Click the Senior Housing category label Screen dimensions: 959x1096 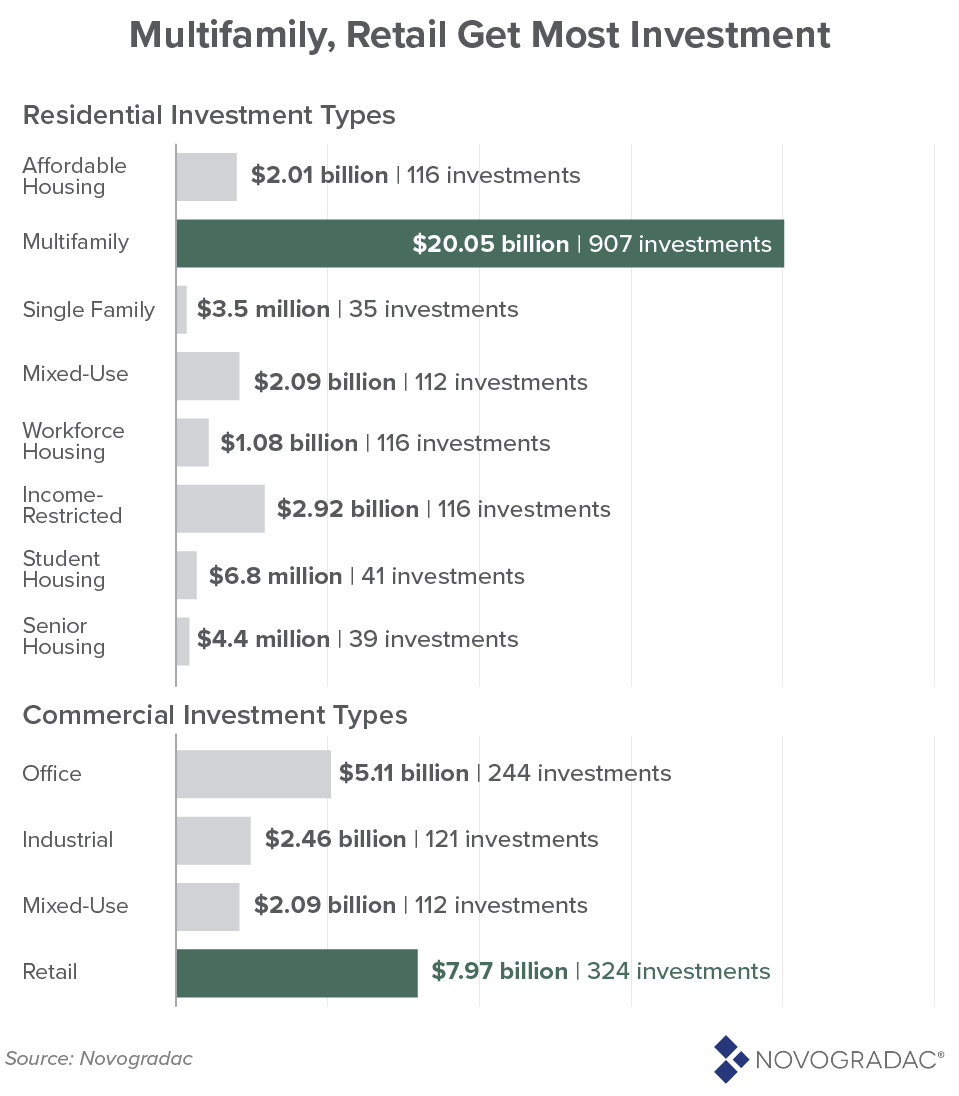[64, 636]
